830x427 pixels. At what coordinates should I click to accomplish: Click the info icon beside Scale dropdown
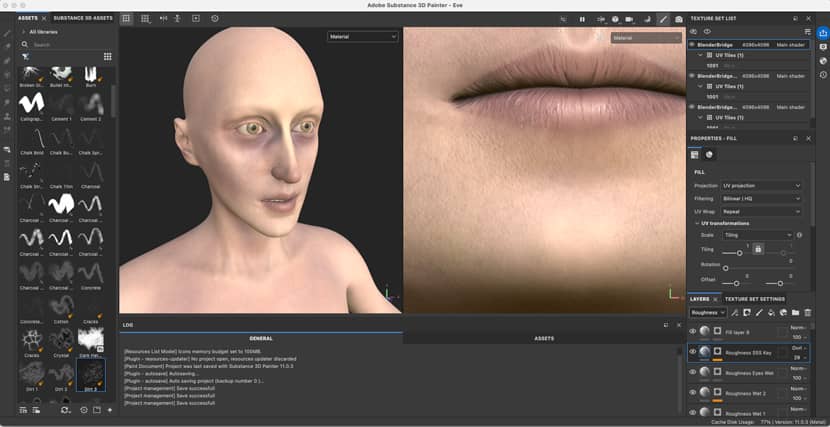(x=799, y=235)
